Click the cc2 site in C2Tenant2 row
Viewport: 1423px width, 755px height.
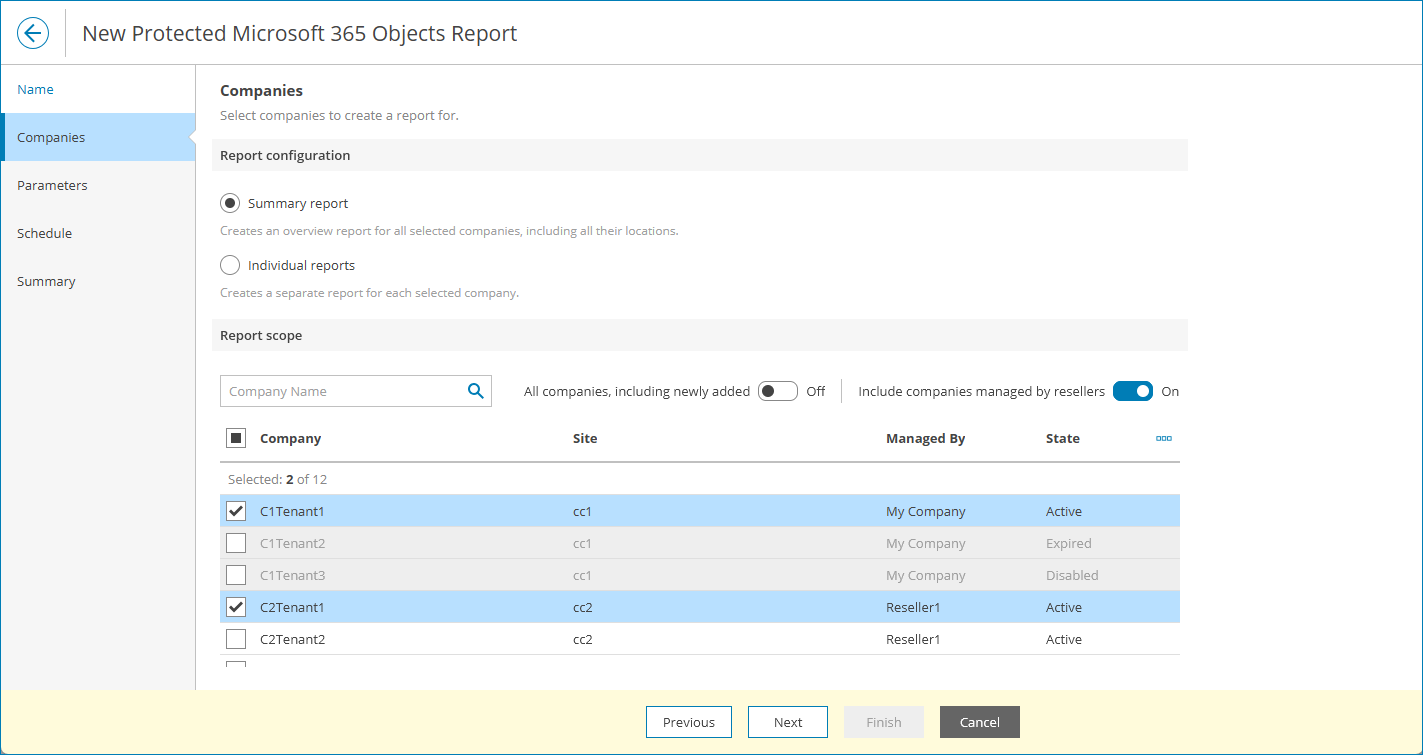click(583, 639)
